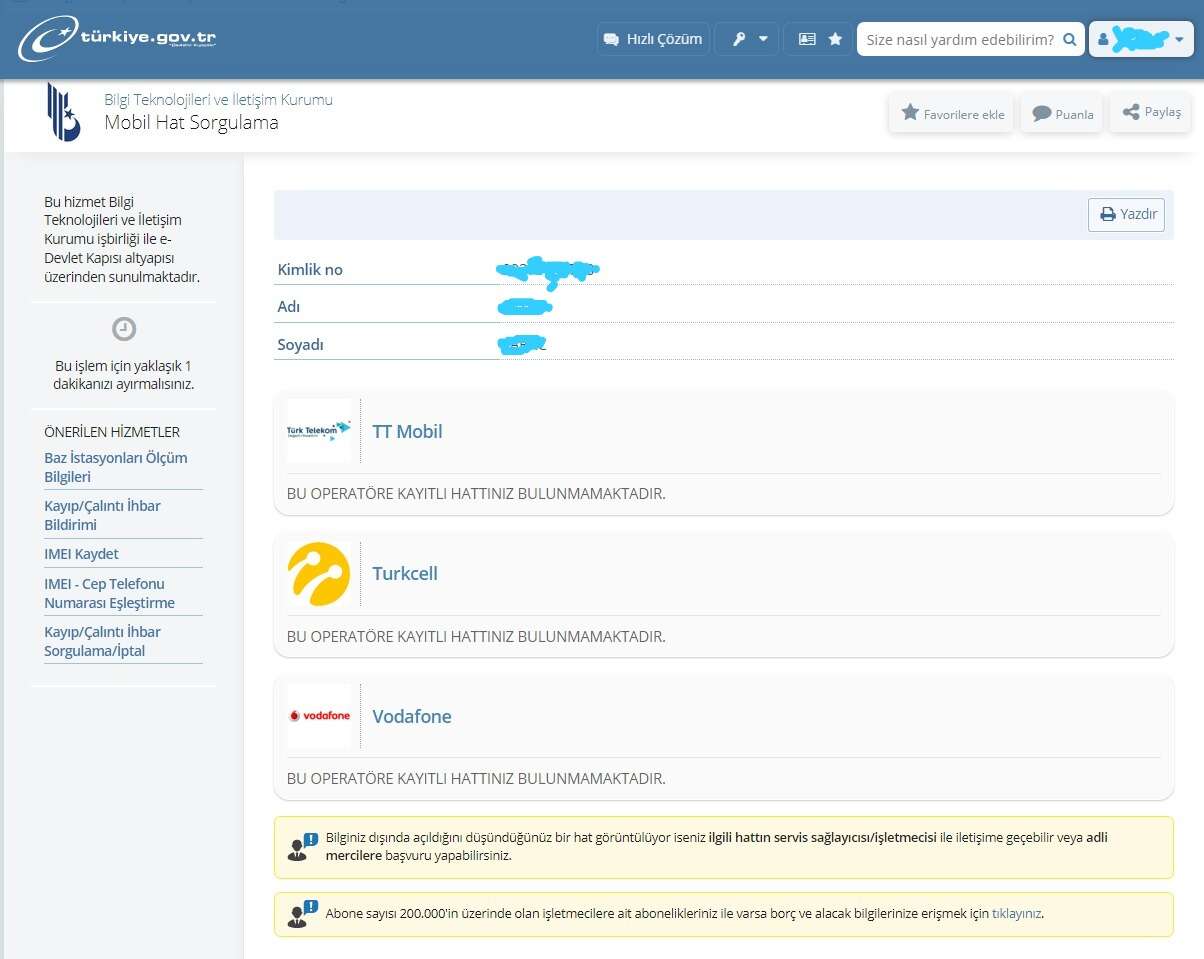Type in 'Size nasıl yardım edebilirim?' search field
This screenshot has width=1204, height=959.
pyautogui.click(x=958, y=40)
